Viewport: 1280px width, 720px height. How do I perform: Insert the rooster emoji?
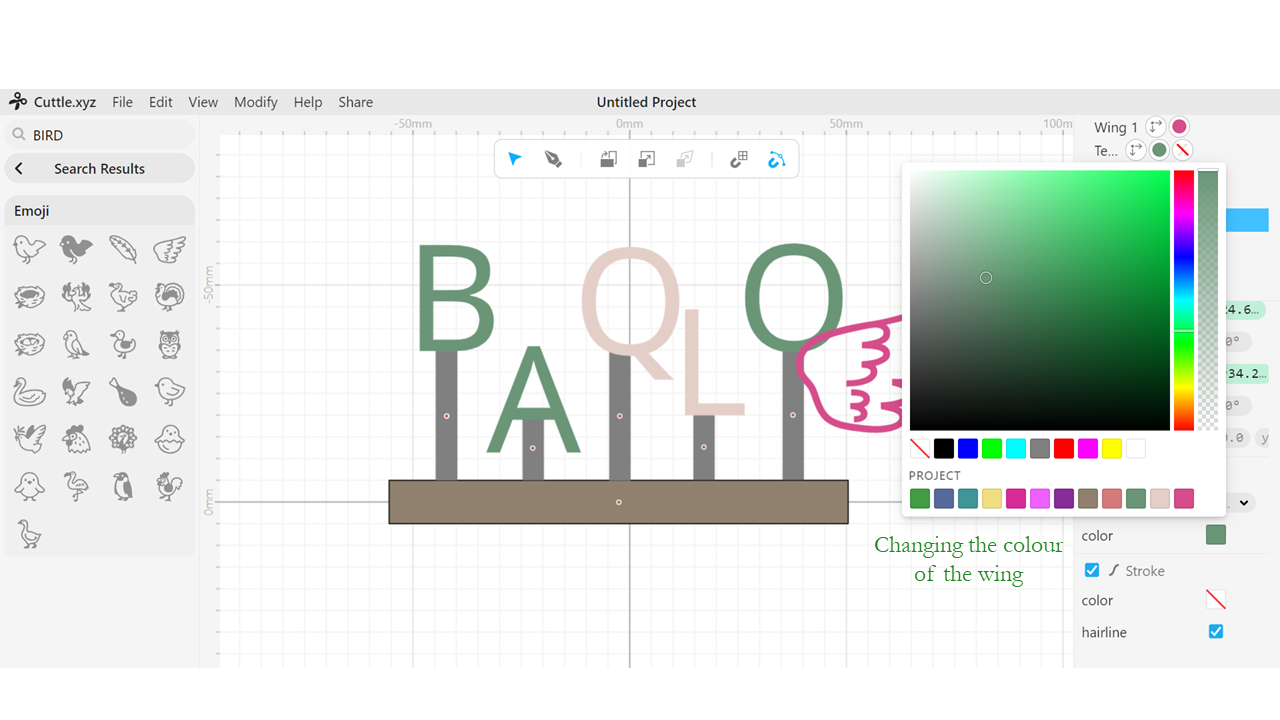[x=170, y=486]
